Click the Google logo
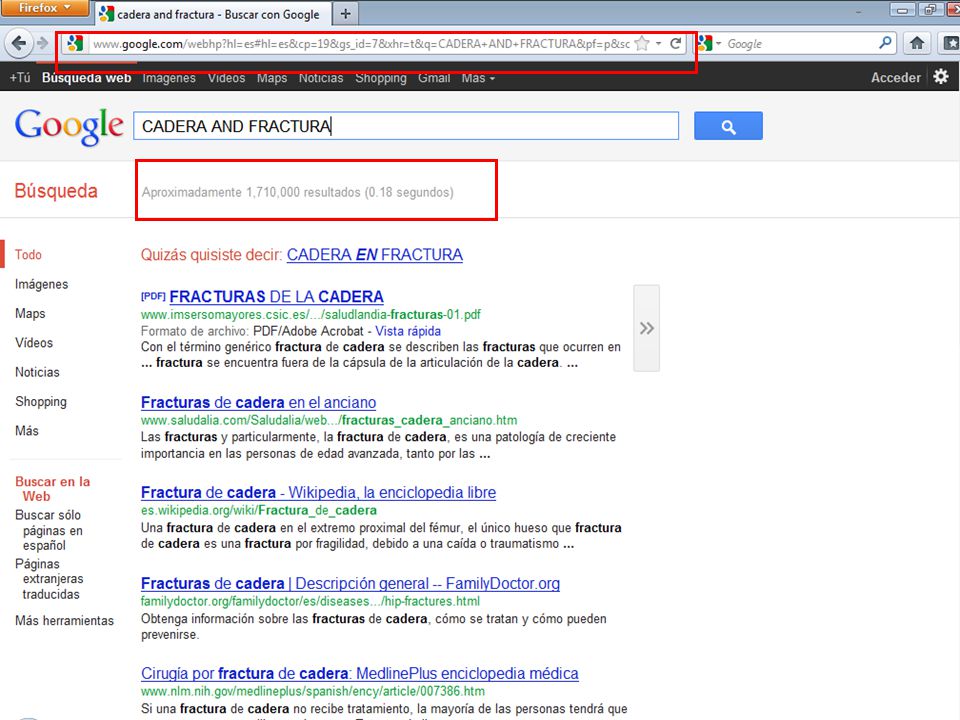Viewport: 960px width, 720px height. (x=69, y=126)
